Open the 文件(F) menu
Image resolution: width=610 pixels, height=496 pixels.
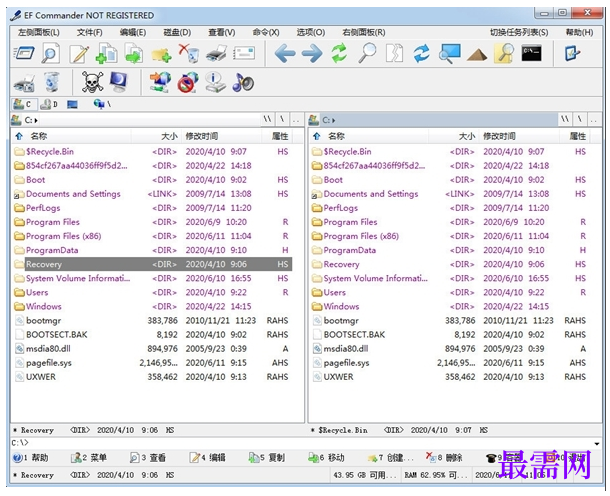[89, 32]
